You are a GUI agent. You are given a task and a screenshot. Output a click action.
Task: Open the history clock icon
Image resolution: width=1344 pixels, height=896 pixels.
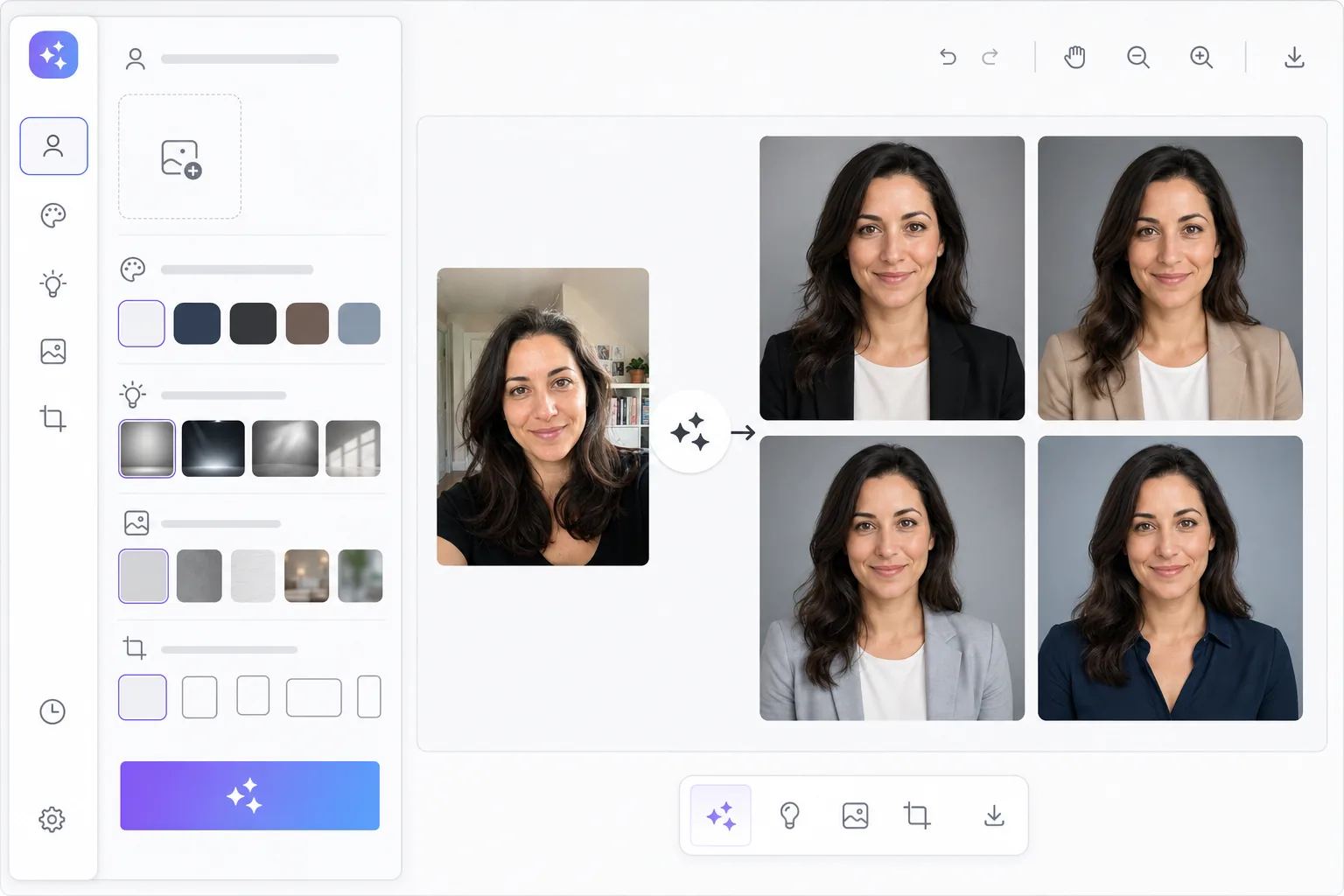(52, 711)
